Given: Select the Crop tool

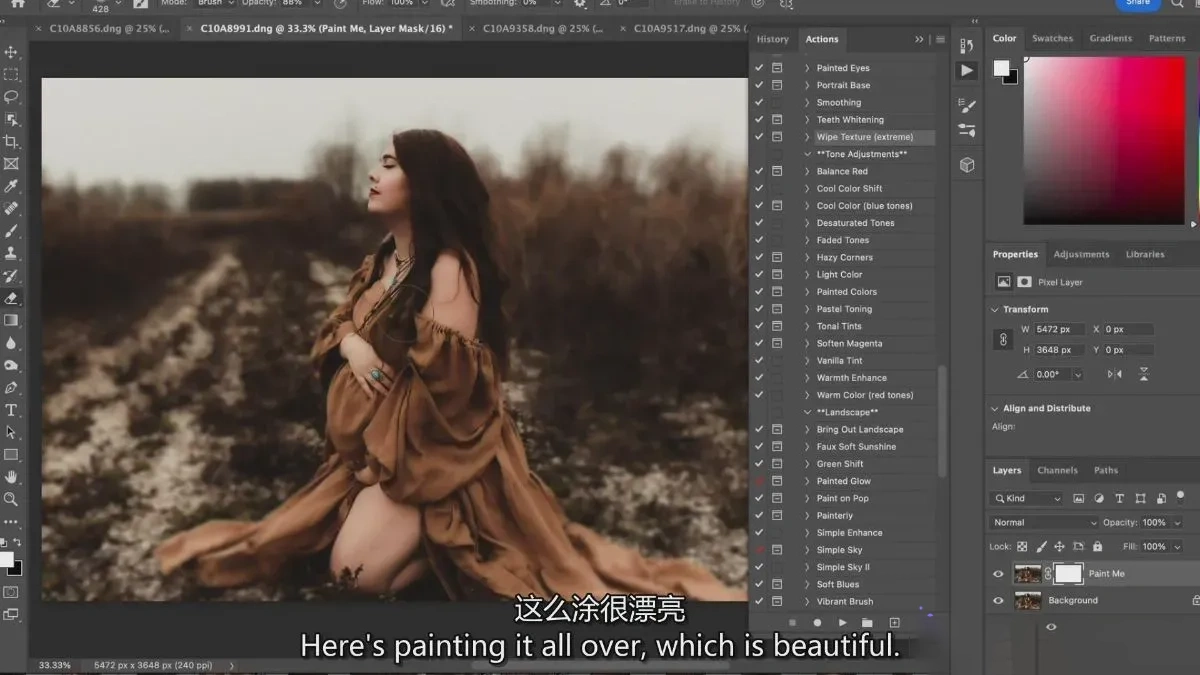Looking at the screenshot, I should point(11,141).
